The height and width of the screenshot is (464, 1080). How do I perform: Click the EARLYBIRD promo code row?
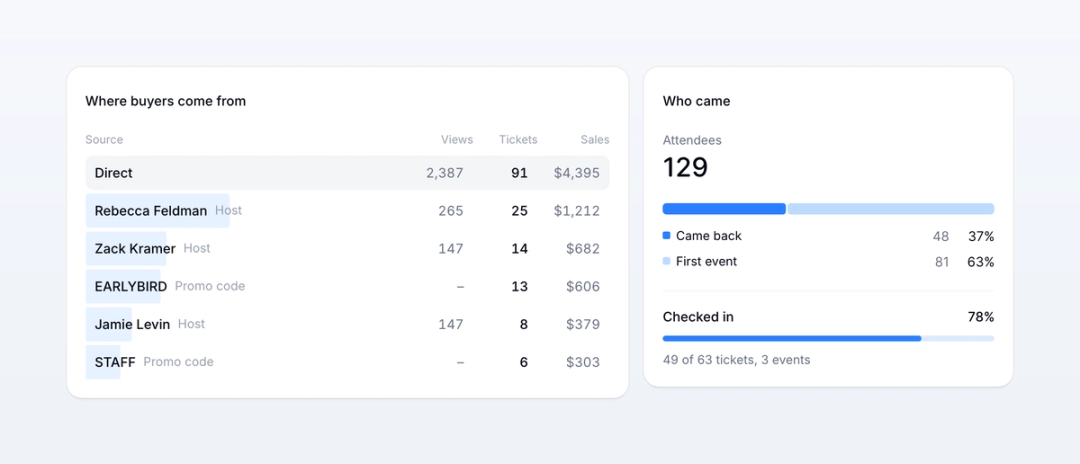[347, 286]
